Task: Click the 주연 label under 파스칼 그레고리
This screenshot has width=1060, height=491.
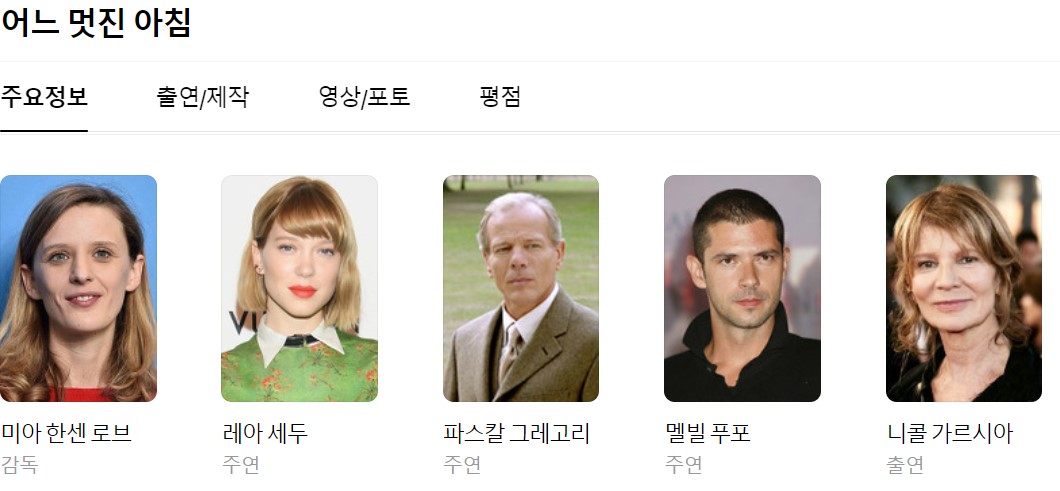Action: coord(462,465)
